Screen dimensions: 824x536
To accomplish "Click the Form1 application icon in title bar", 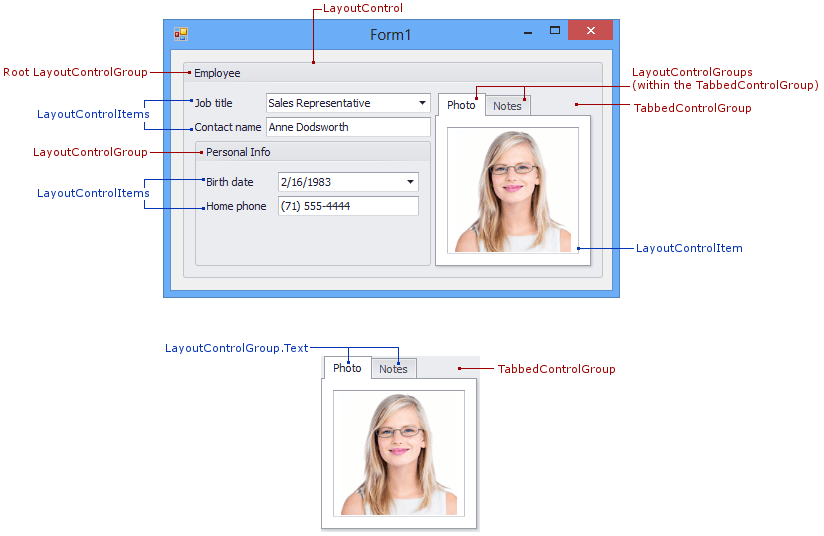I will pos(181,34).
